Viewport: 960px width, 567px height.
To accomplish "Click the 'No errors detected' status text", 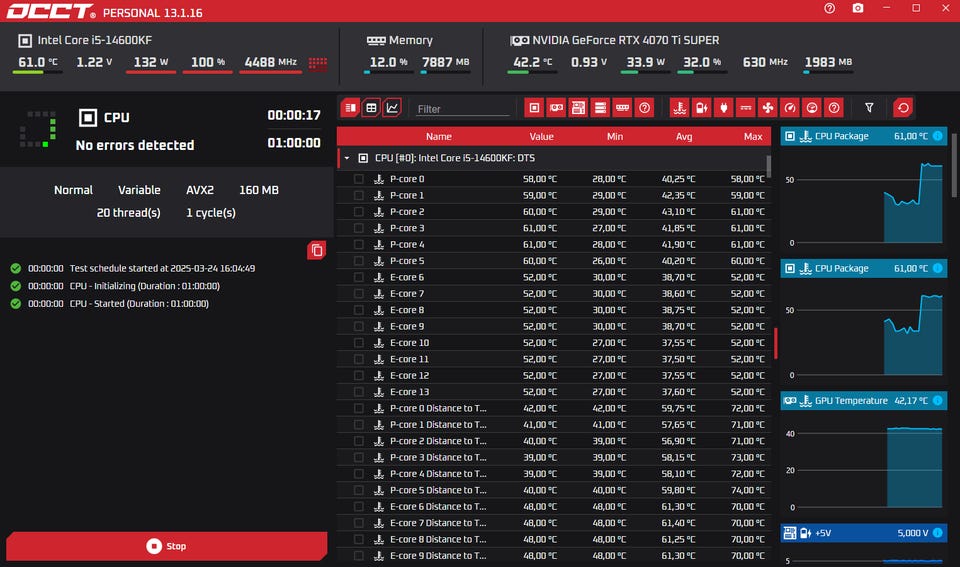I will [135, 145].
